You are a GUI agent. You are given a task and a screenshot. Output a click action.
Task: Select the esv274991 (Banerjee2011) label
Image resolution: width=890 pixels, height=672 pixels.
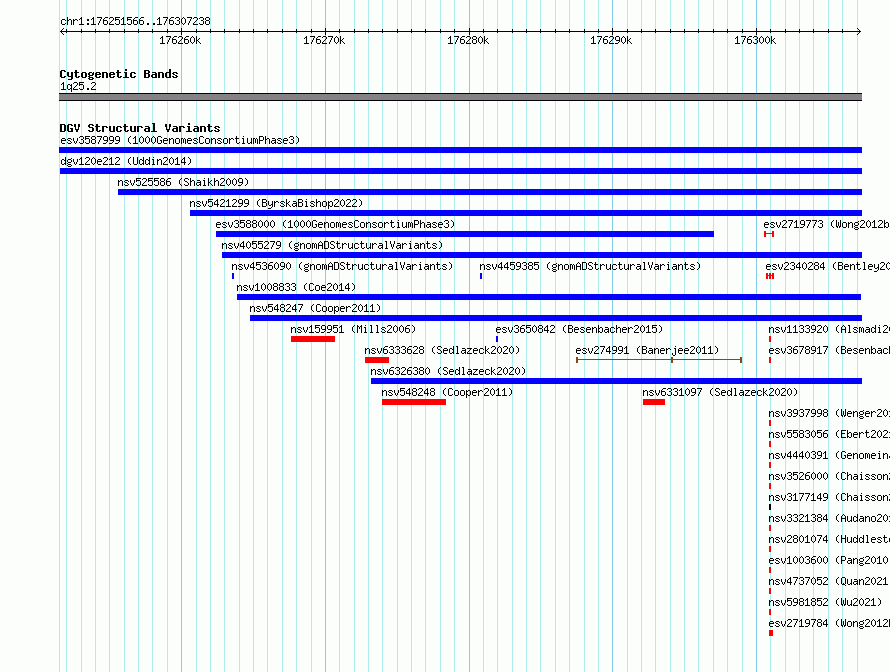tap(647, 350)
